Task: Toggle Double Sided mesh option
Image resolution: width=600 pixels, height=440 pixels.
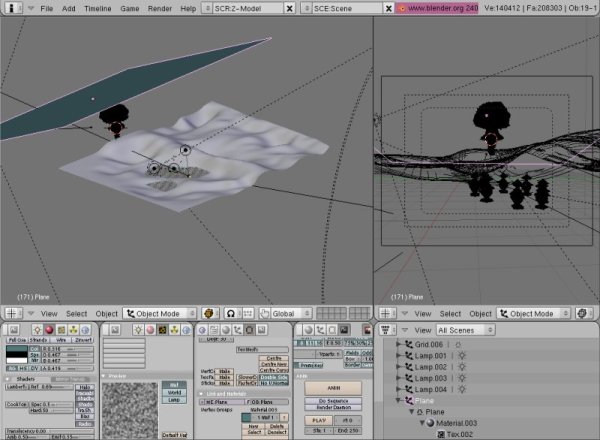Action: (274, 377)
